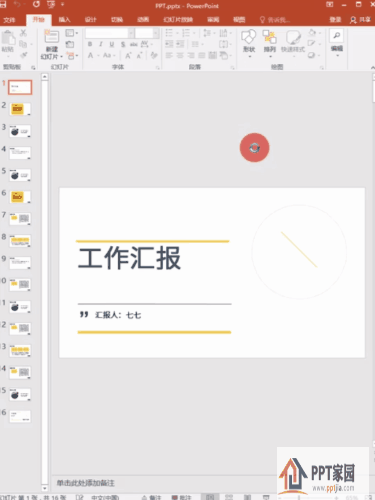The image size is (375, 500).
Task: Toggle Align Left paragraph
Action: pos(169,55)
